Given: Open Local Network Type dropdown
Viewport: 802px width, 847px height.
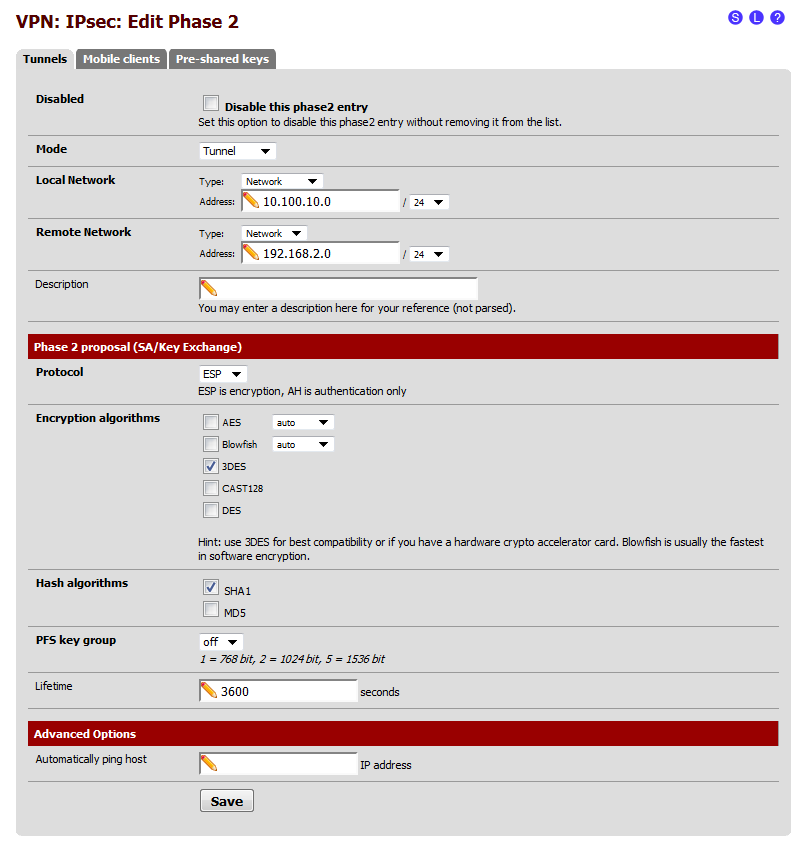Looking at the screenshot, I should [282, 182].
